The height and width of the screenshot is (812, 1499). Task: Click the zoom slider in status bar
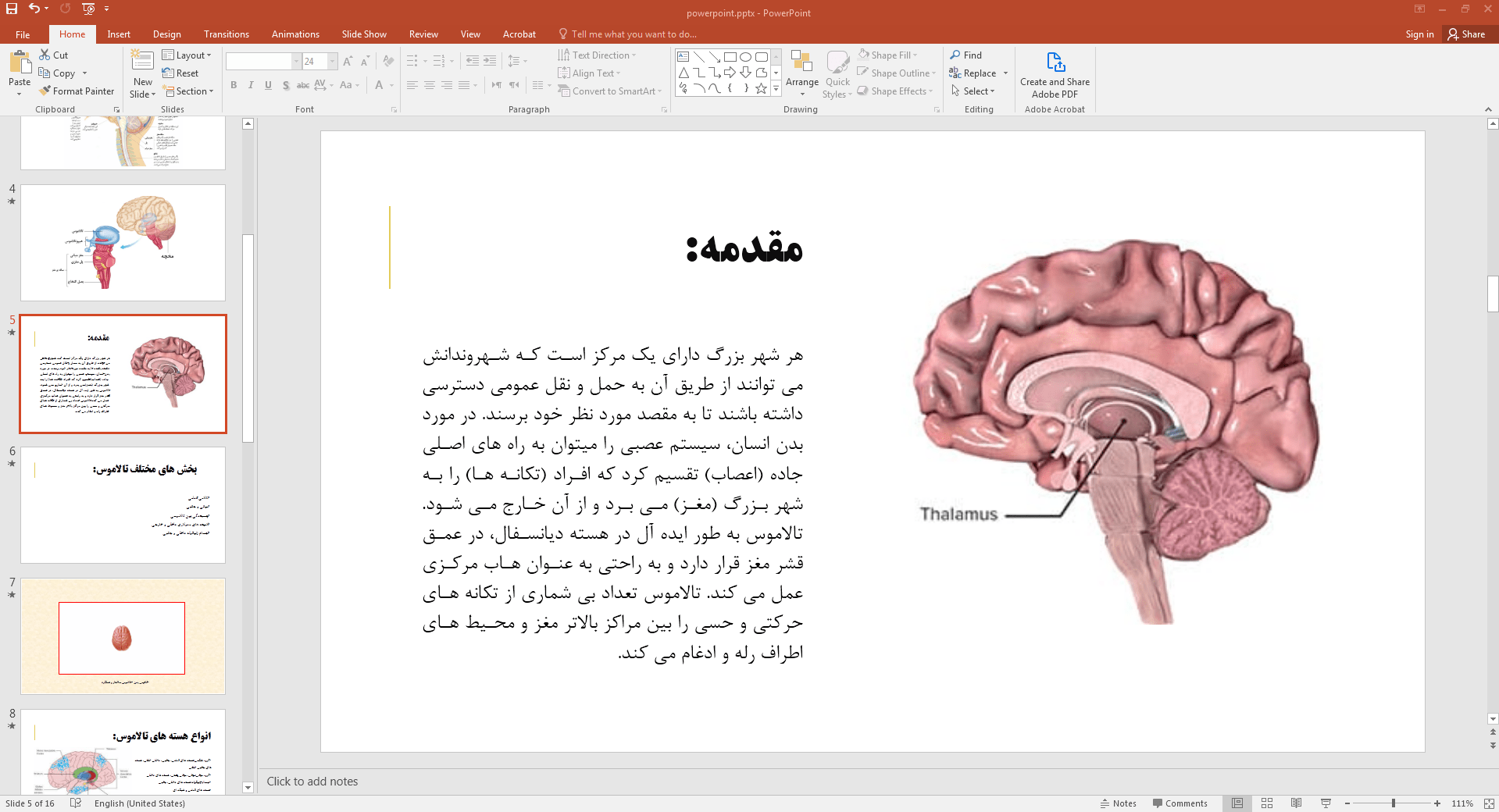1393,803
